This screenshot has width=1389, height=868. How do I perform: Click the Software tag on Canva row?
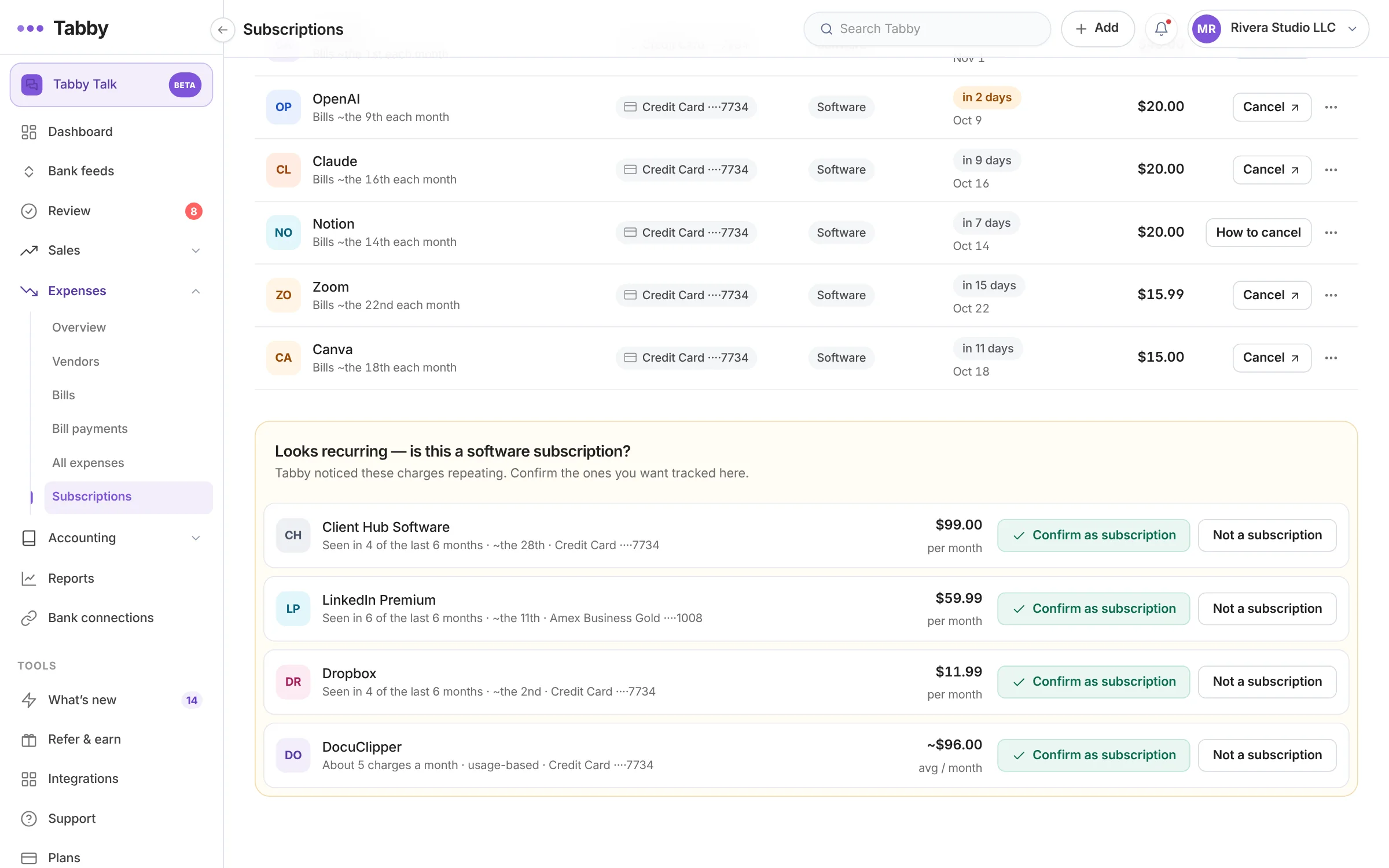pyautogui.click(x=841, y=358)
